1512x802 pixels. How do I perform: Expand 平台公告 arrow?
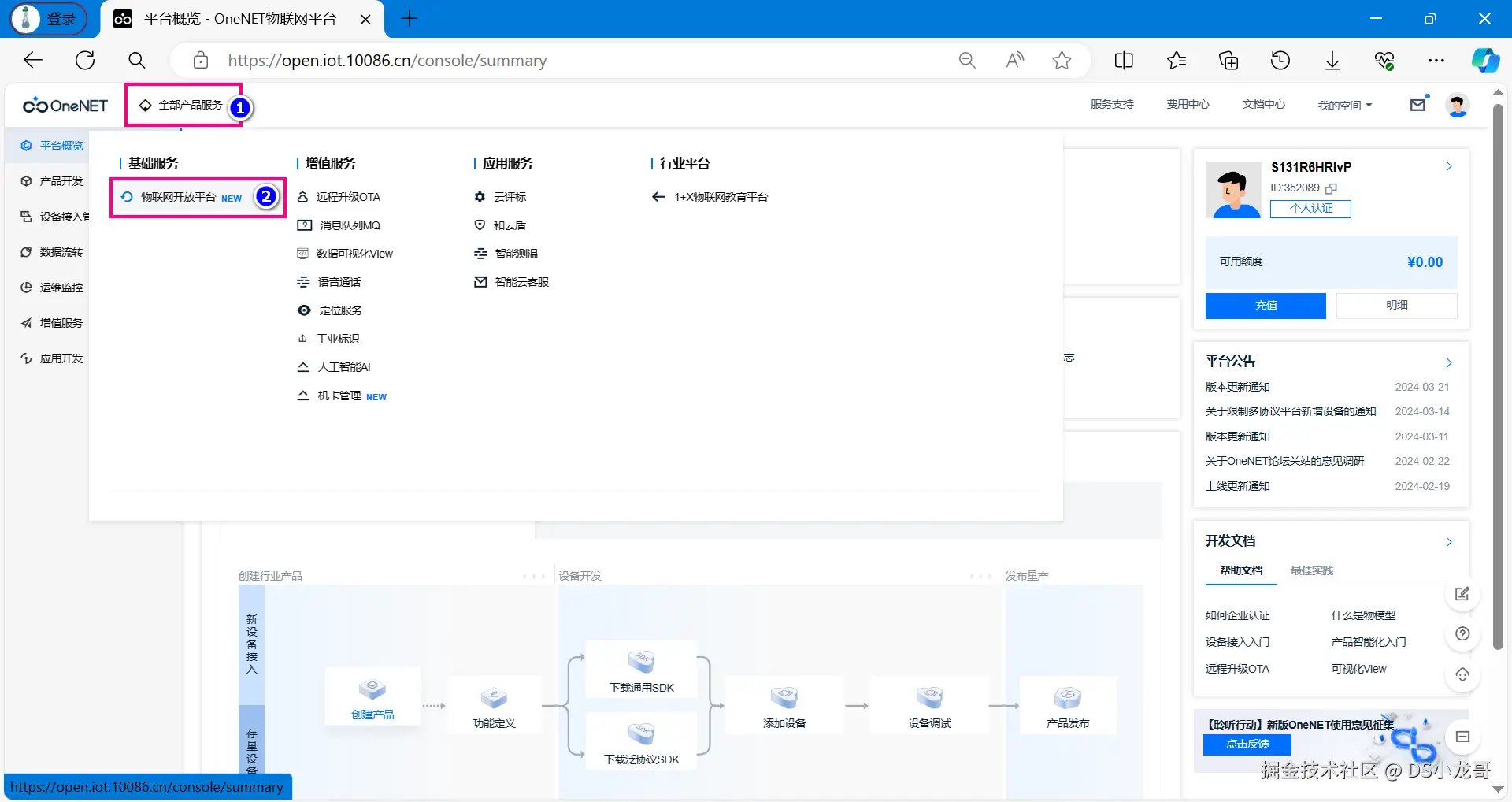coord(1449,362)
